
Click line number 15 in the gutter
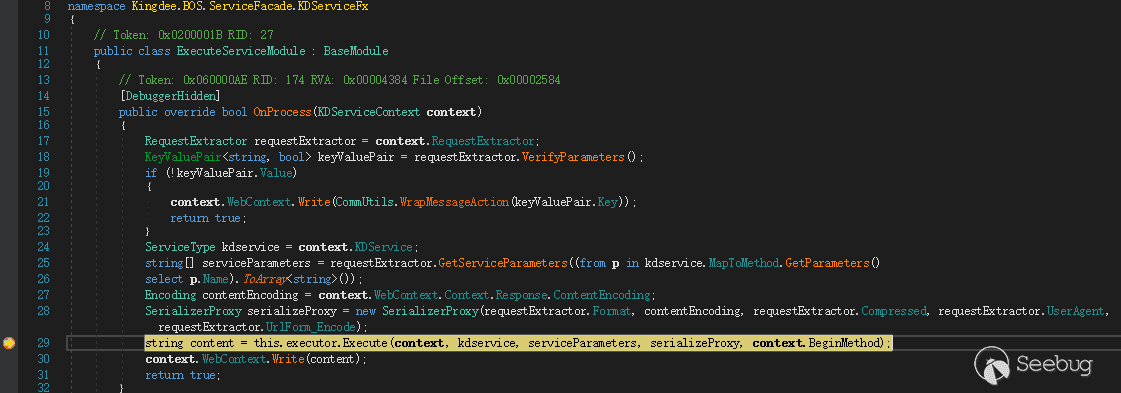point(44,112)
